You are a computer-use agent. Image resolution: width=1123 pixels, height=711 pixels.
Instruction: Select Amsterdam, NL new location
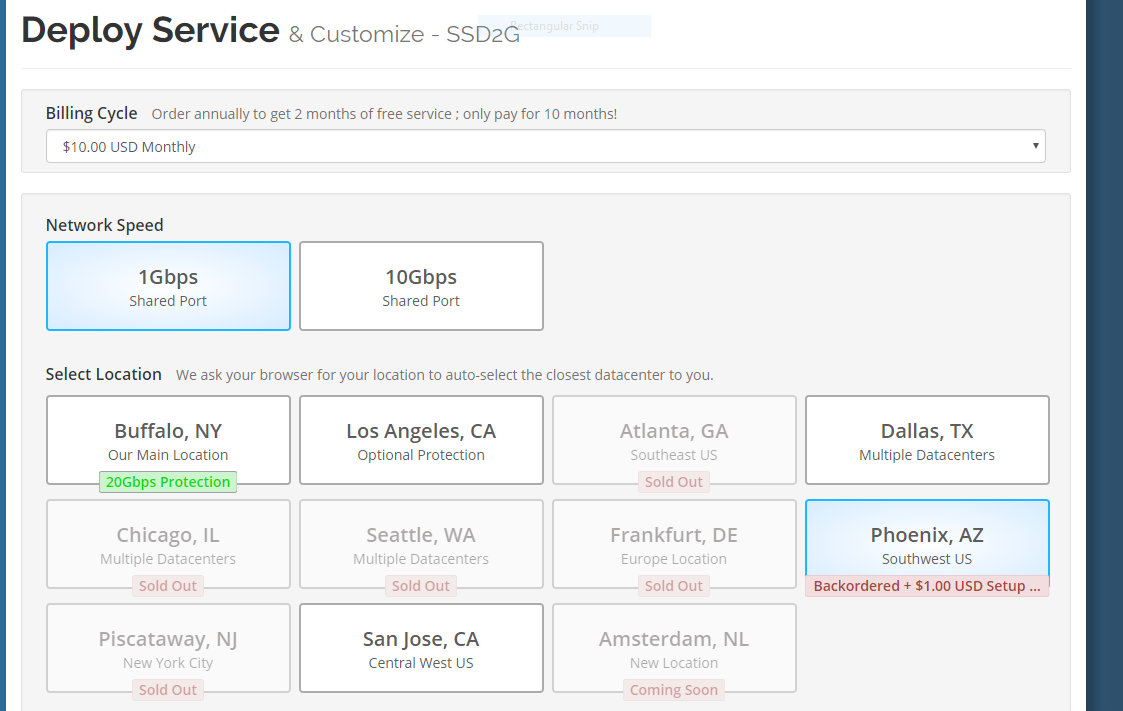(674, 646)
